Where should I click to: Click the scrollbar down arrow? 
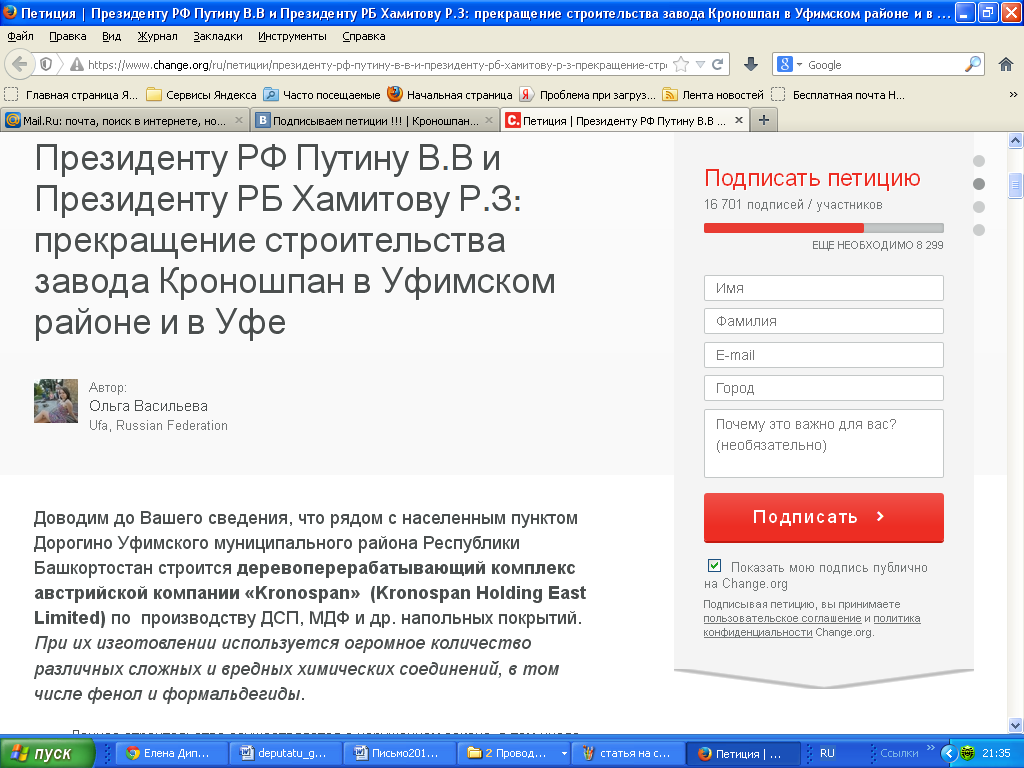pyautogui.click(x=1015, y=725)
